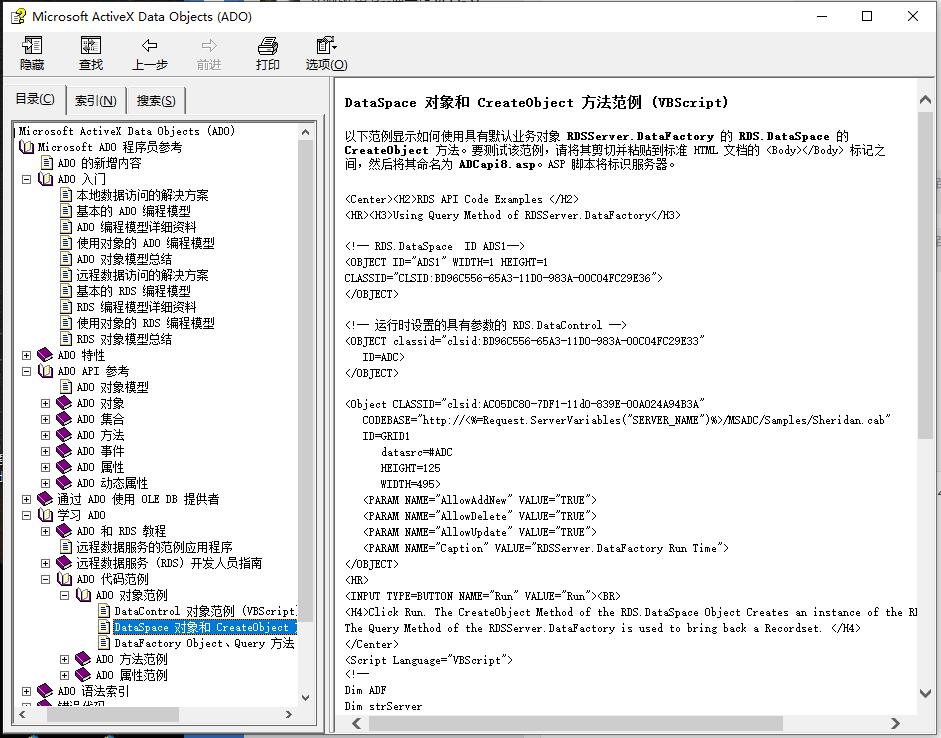Image resolution: width=941 pixels, height=738 pixels.
Task: Expand the 通过 ADO 使用 OLE DB 提供者 node
Action: (26, 499)
